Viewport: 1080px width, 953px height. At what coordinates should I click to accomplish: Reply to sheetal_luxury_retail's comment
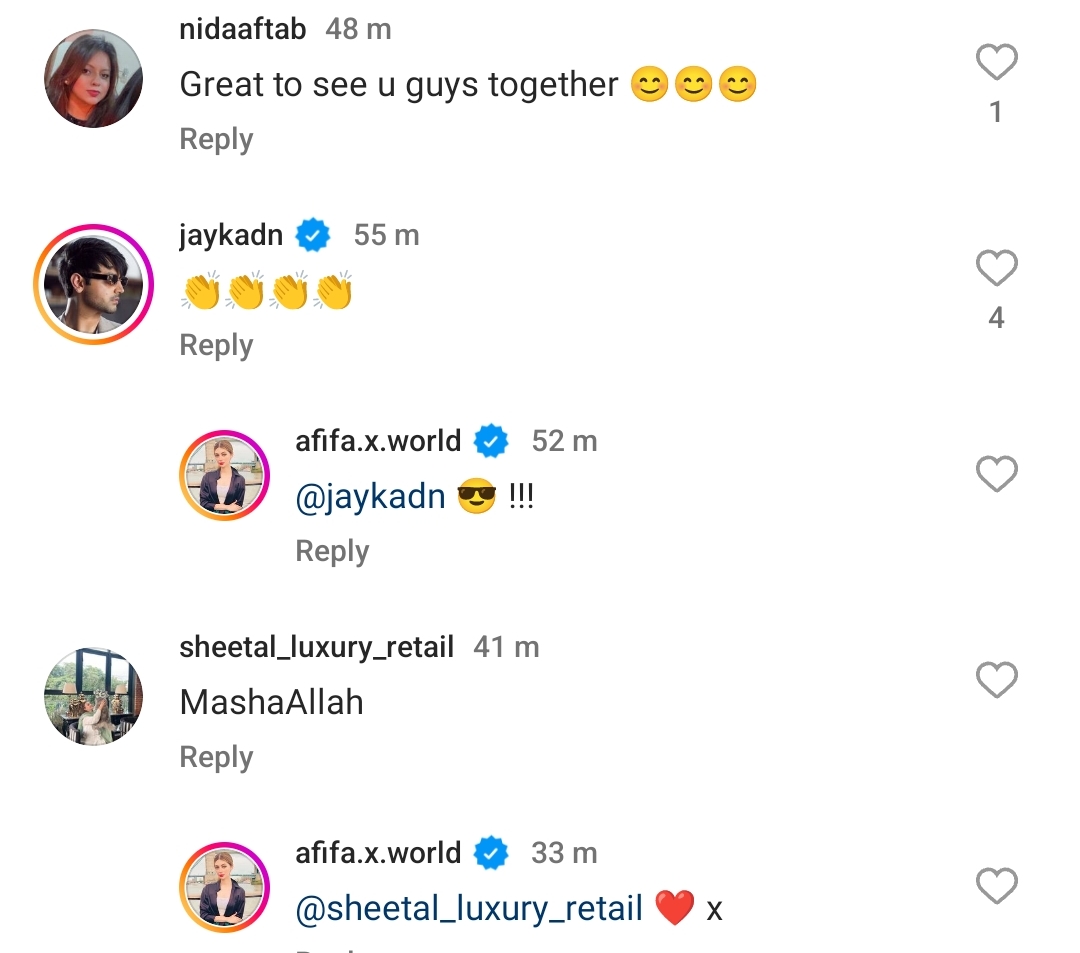216,757
